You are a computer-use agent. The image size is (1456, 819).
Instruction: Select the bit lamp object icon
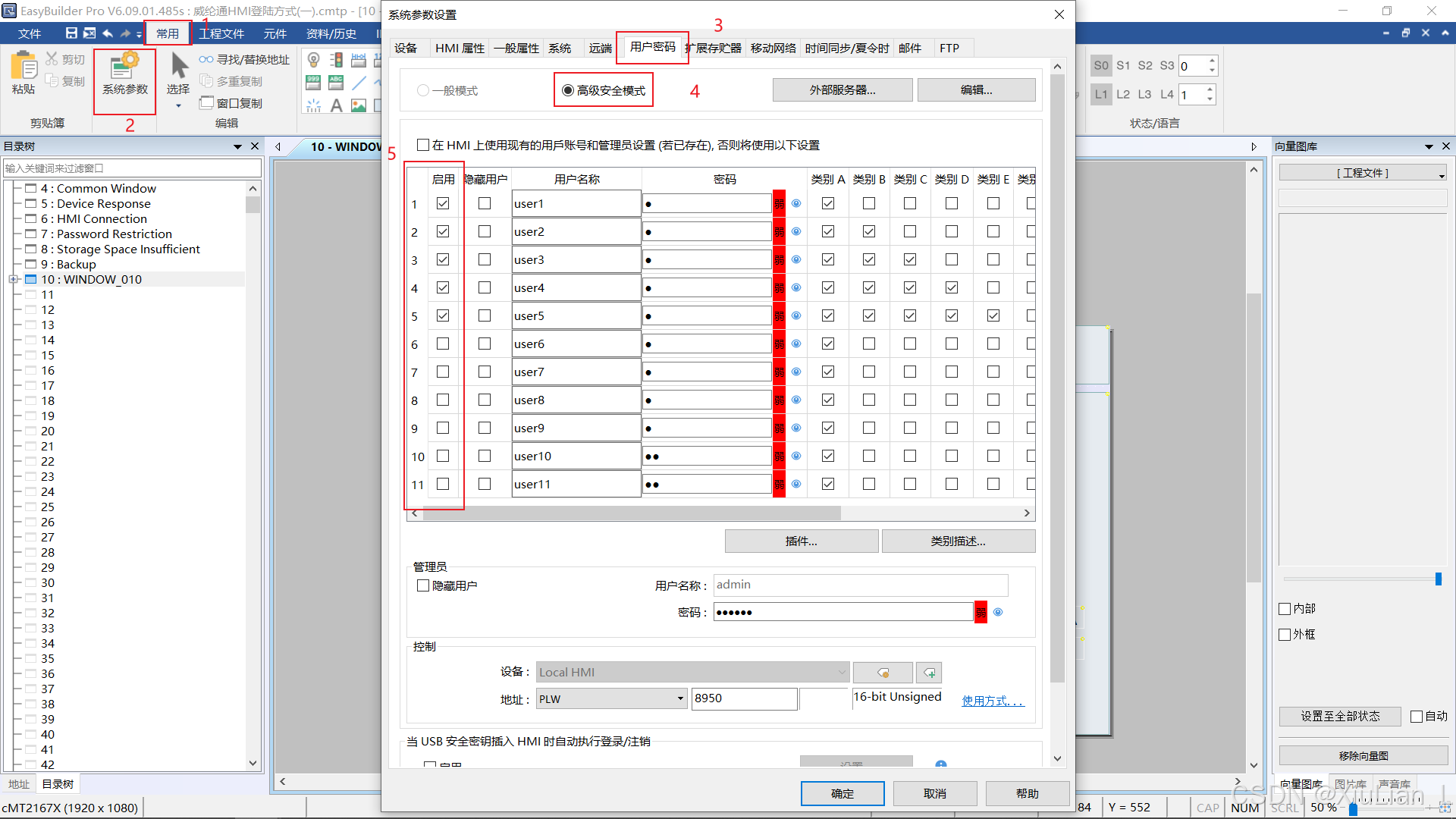313,60
